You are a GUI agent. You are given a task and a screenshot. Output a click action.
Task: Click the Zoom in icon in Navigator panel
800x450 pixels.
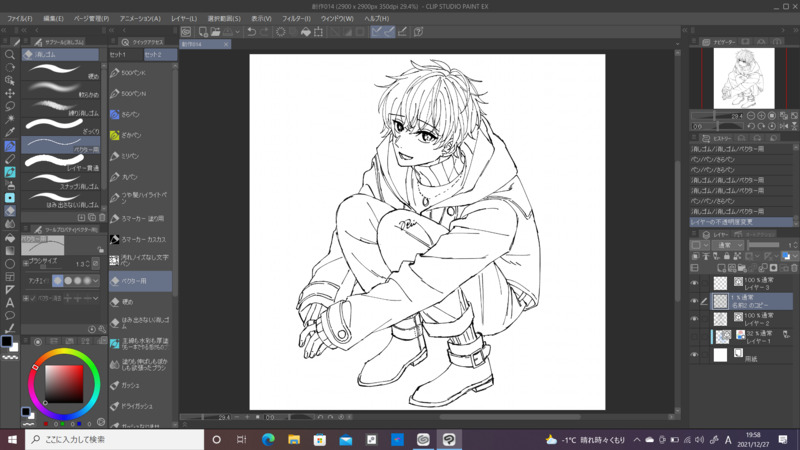pos(761,116)
